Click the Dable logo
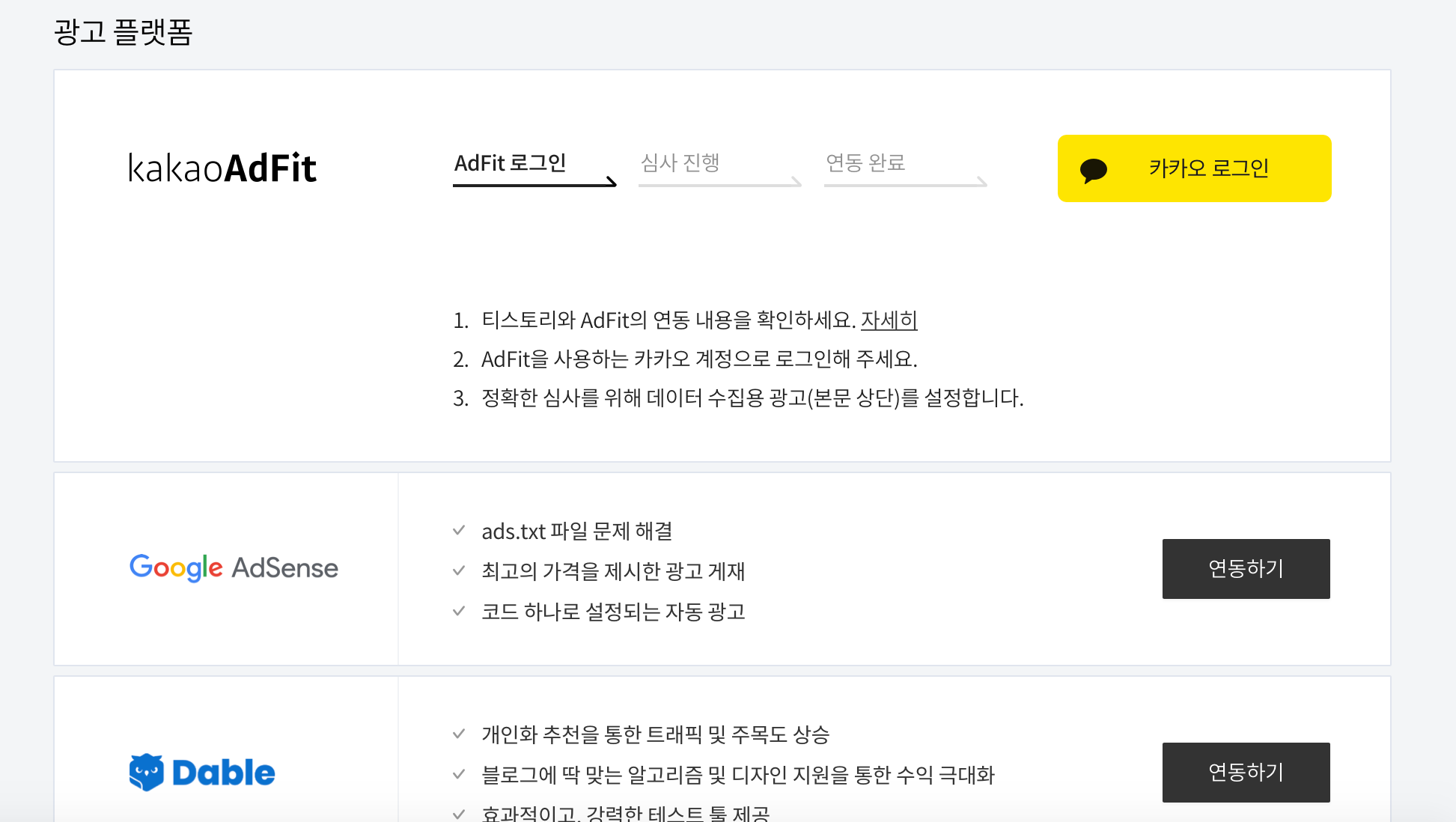 coord(202,773)
